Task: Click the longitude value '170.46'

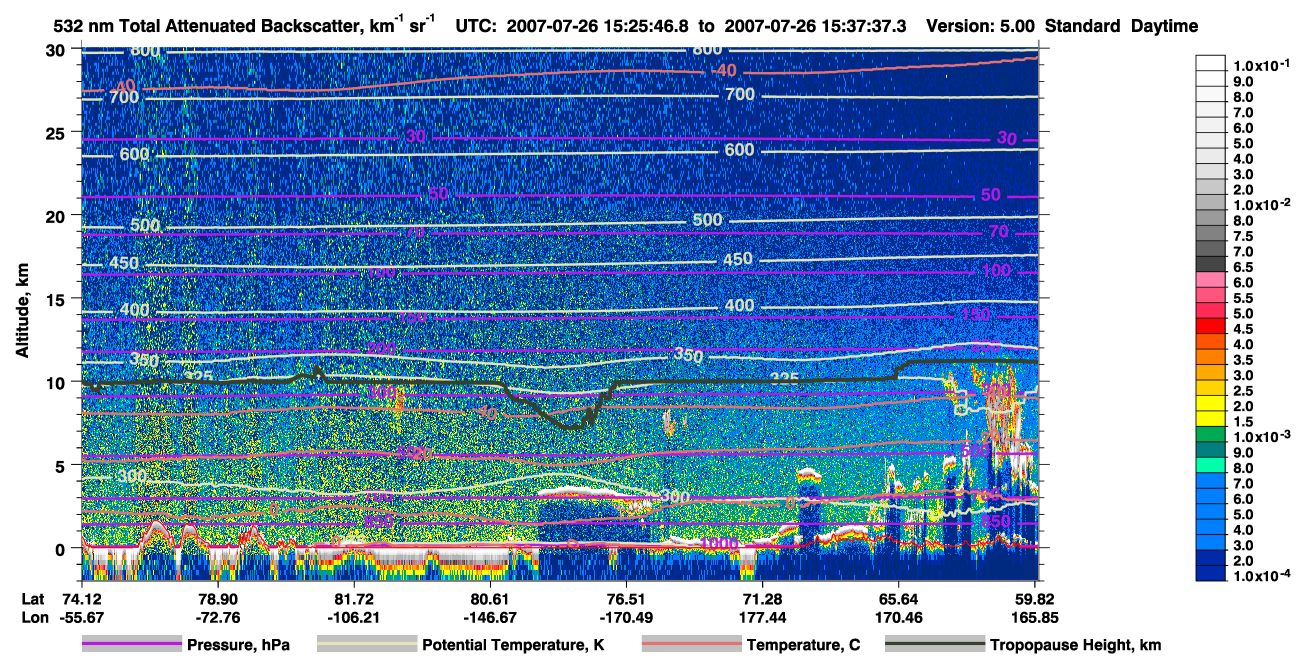Action: (898, 618)
